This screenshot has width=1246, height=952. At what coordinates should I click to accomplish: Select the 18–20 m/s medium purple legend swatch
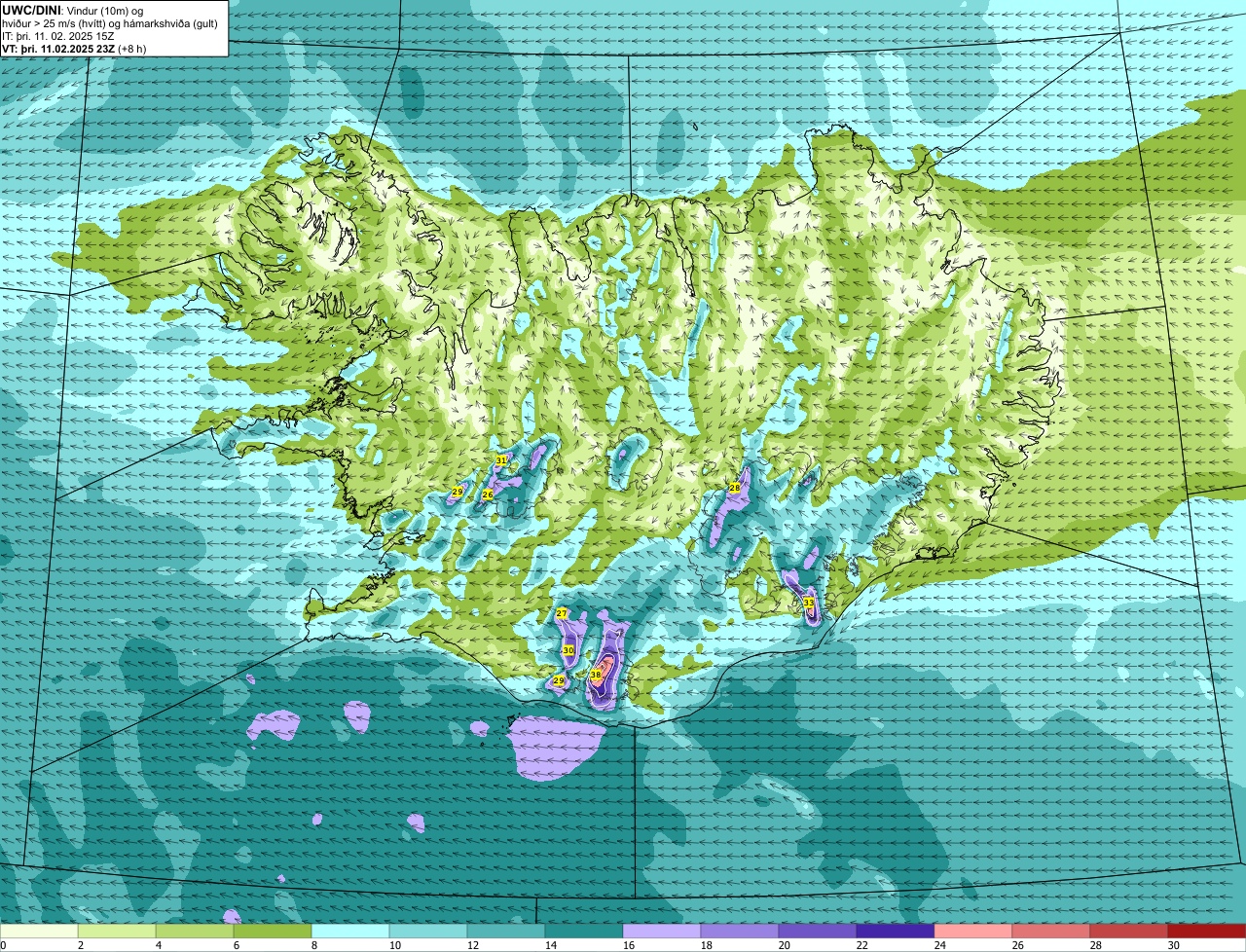(740, 931)
